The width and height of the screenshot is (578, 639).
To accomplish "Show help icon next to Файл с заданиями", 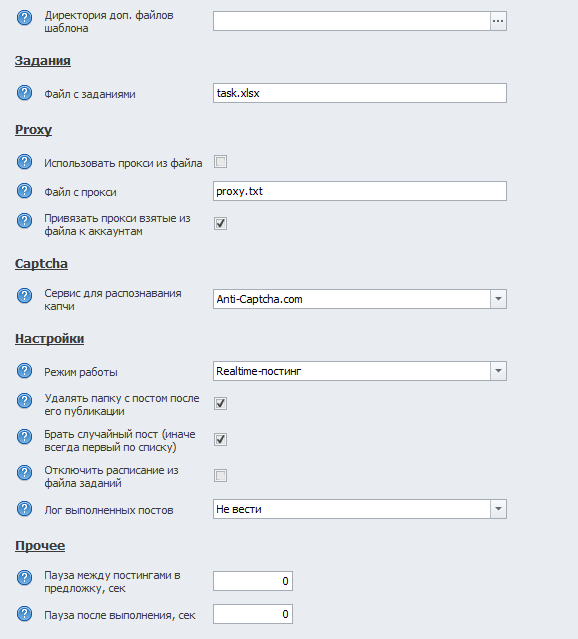I will (24, 93).
